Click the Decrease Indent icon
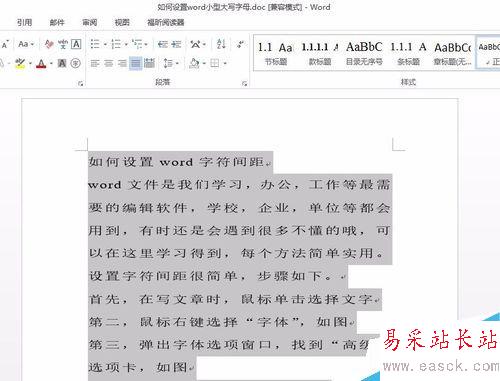 coord(163,44)
